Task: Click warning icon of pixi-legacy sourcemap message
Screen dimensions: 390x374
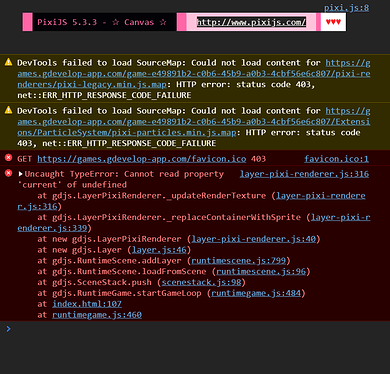Action: 8,62
